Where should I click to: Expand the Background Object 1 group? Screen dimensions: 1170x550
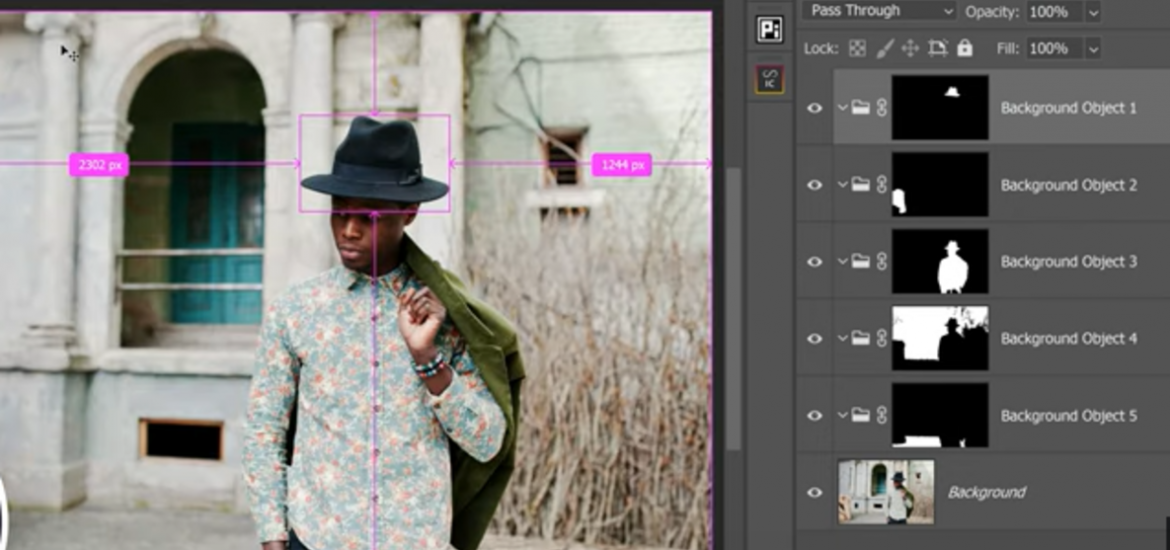[842, 107]
